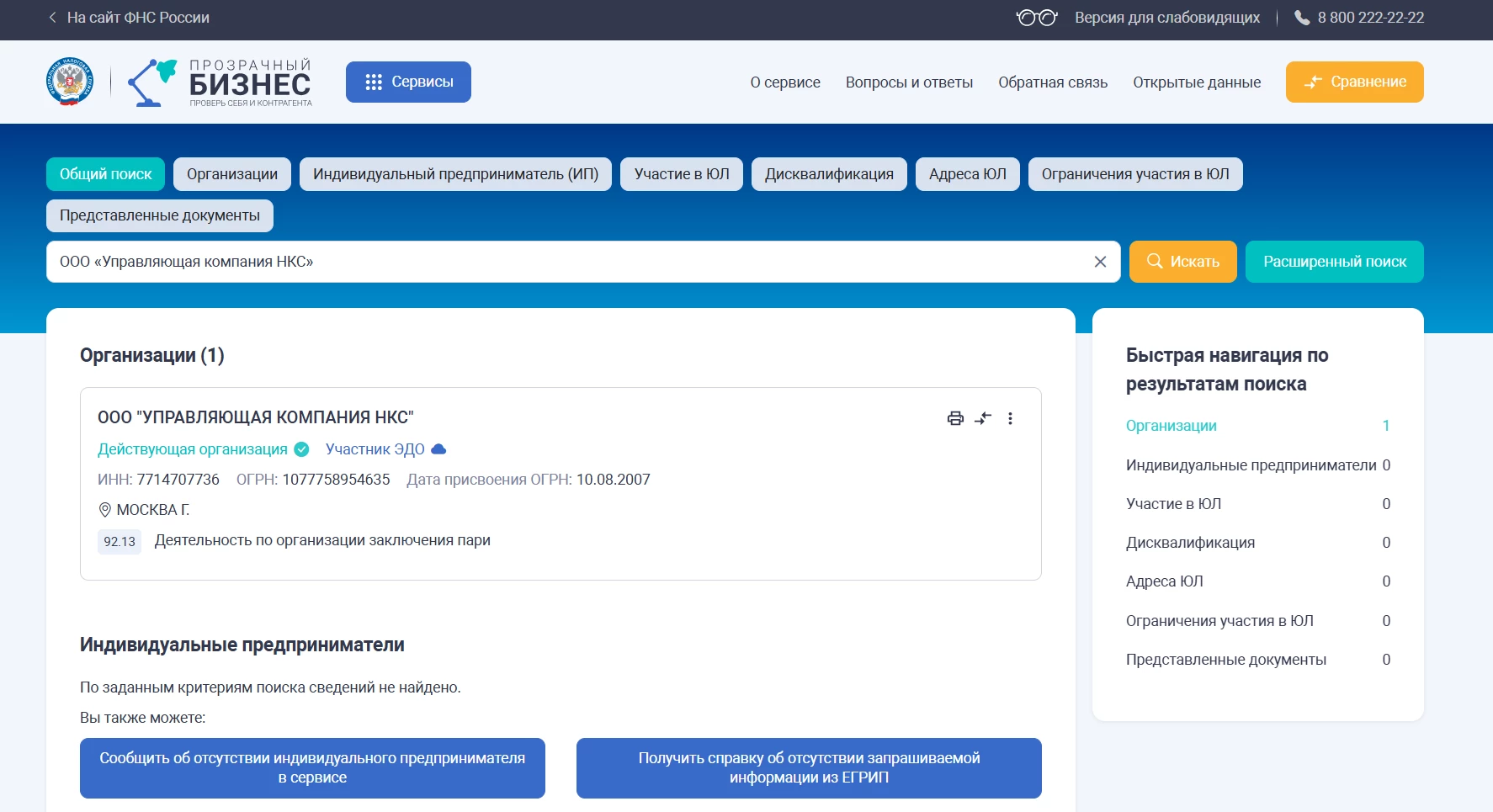Click the 92.13 activity code badge
This screenshot has height=812, width=1493.
coord(120,541)
